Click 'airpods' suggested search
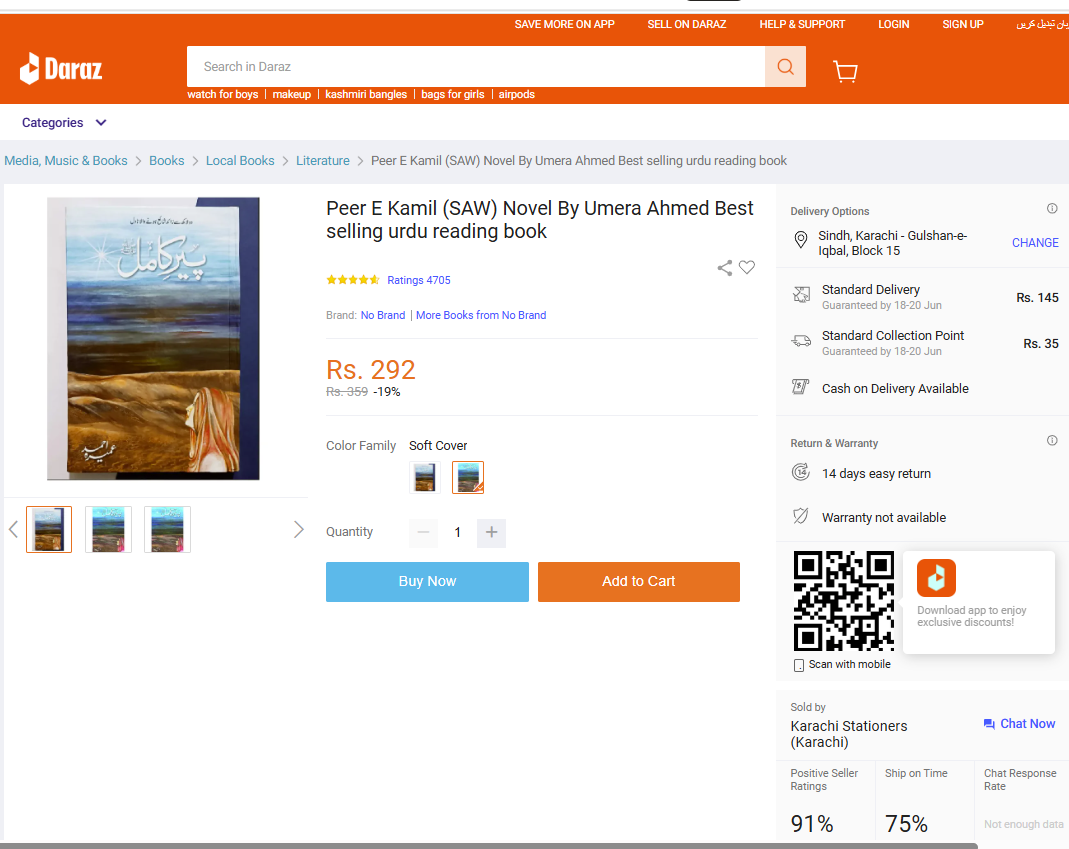Screen dimensions: 1069x849 517,95
